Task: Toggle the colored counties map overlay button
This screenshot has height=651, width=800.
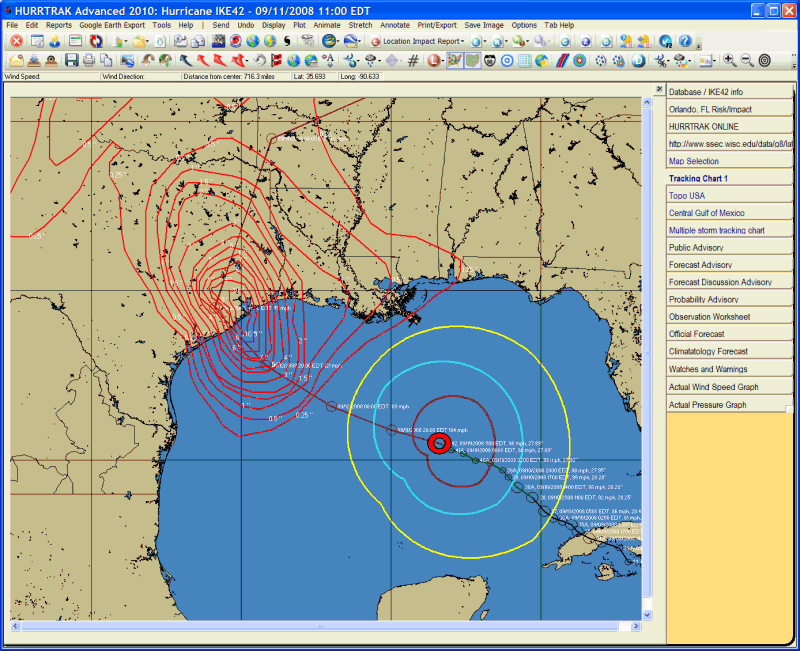Action: point(454,60)
